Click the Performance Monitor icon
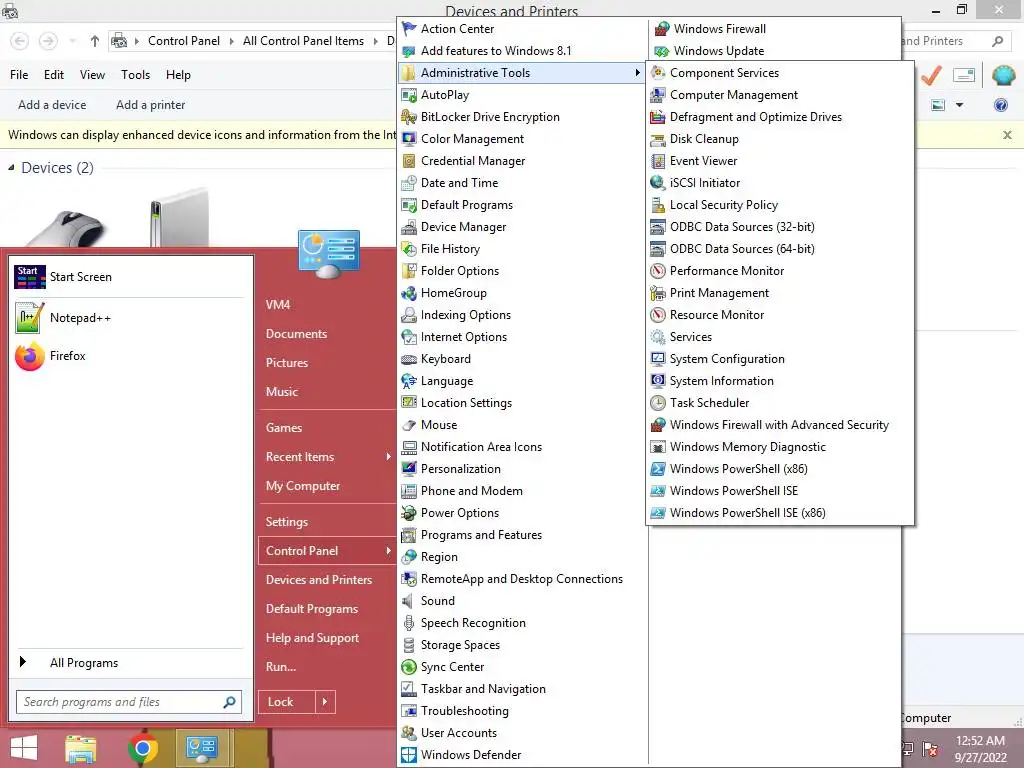Screen dimensions: 1024x768 [x=658, y=271]
